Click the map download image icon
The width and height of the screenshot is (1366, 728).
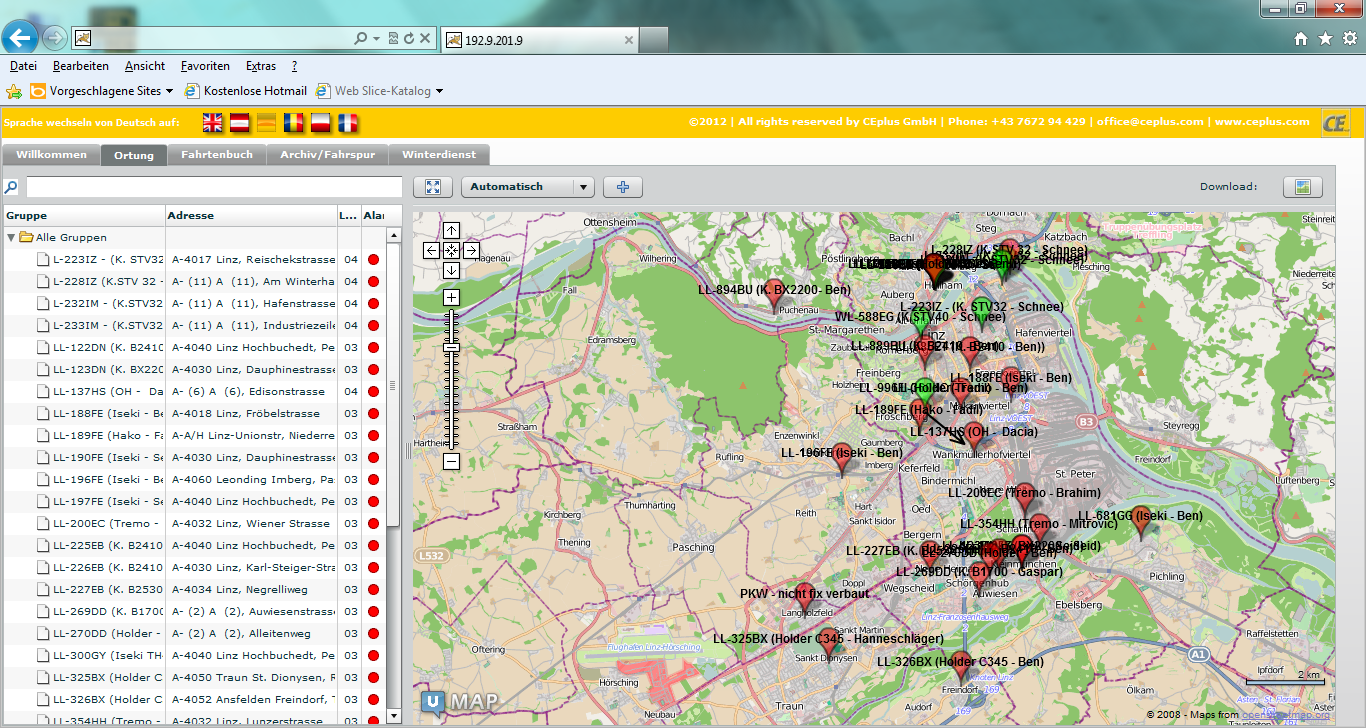[x=1302, y=187]
